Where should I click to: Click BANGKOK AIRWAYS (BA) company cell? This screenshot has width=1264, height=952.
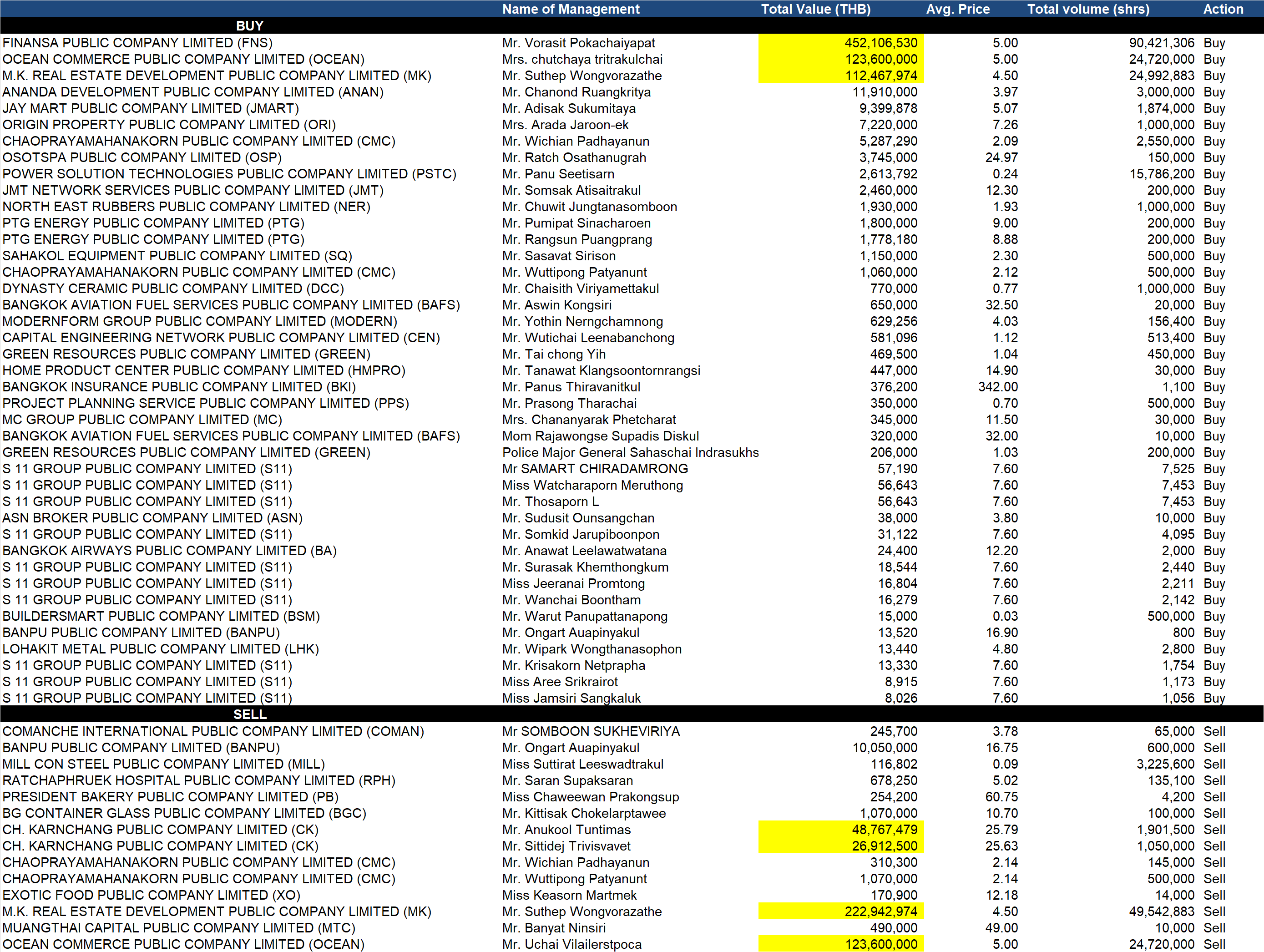click(170, 551)
